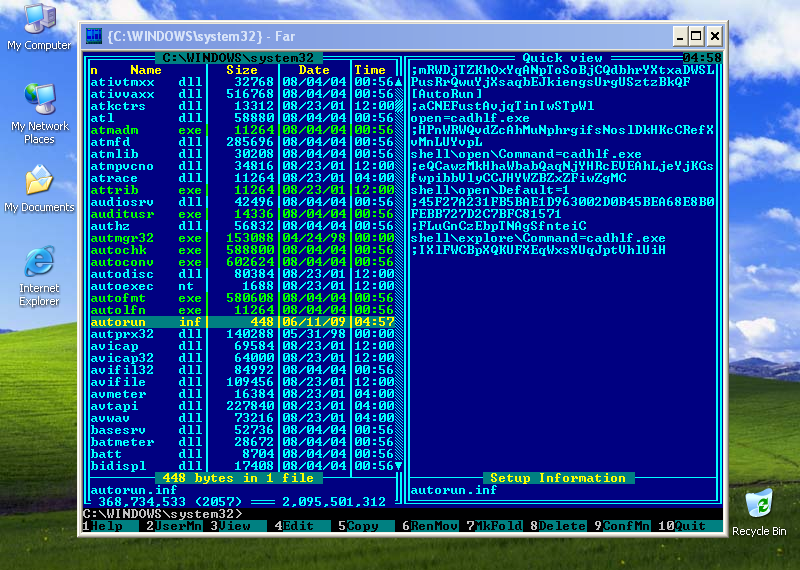Click the n sort mode letter
The height and width of the screenshot is (570, 800).
[x=94, y=70]
